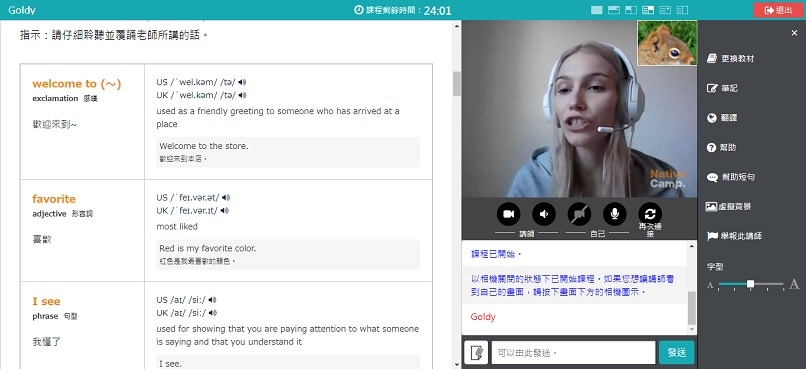The height and width of the screenshot is (369, 806).
Task: Open 幫助短句 helpful phrases
Action: (731, 177)
